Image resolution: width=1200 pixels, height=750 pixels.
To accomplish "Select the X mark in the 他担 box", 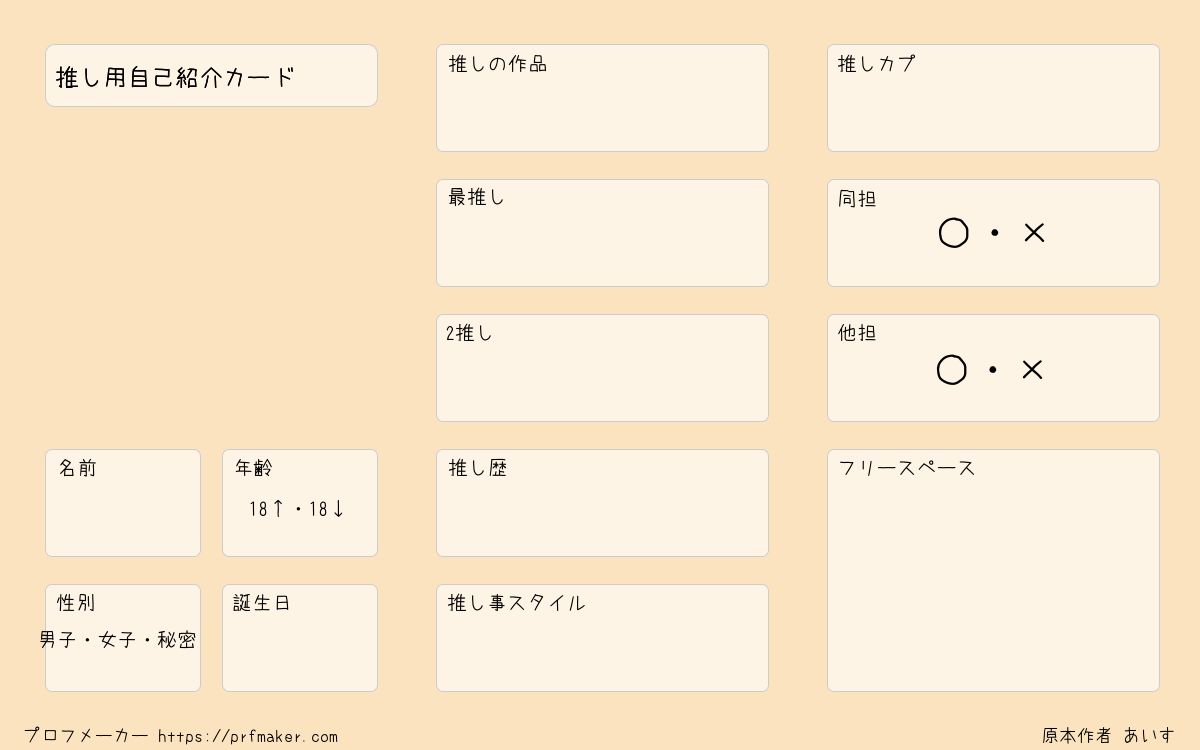I will point(1032,370).
